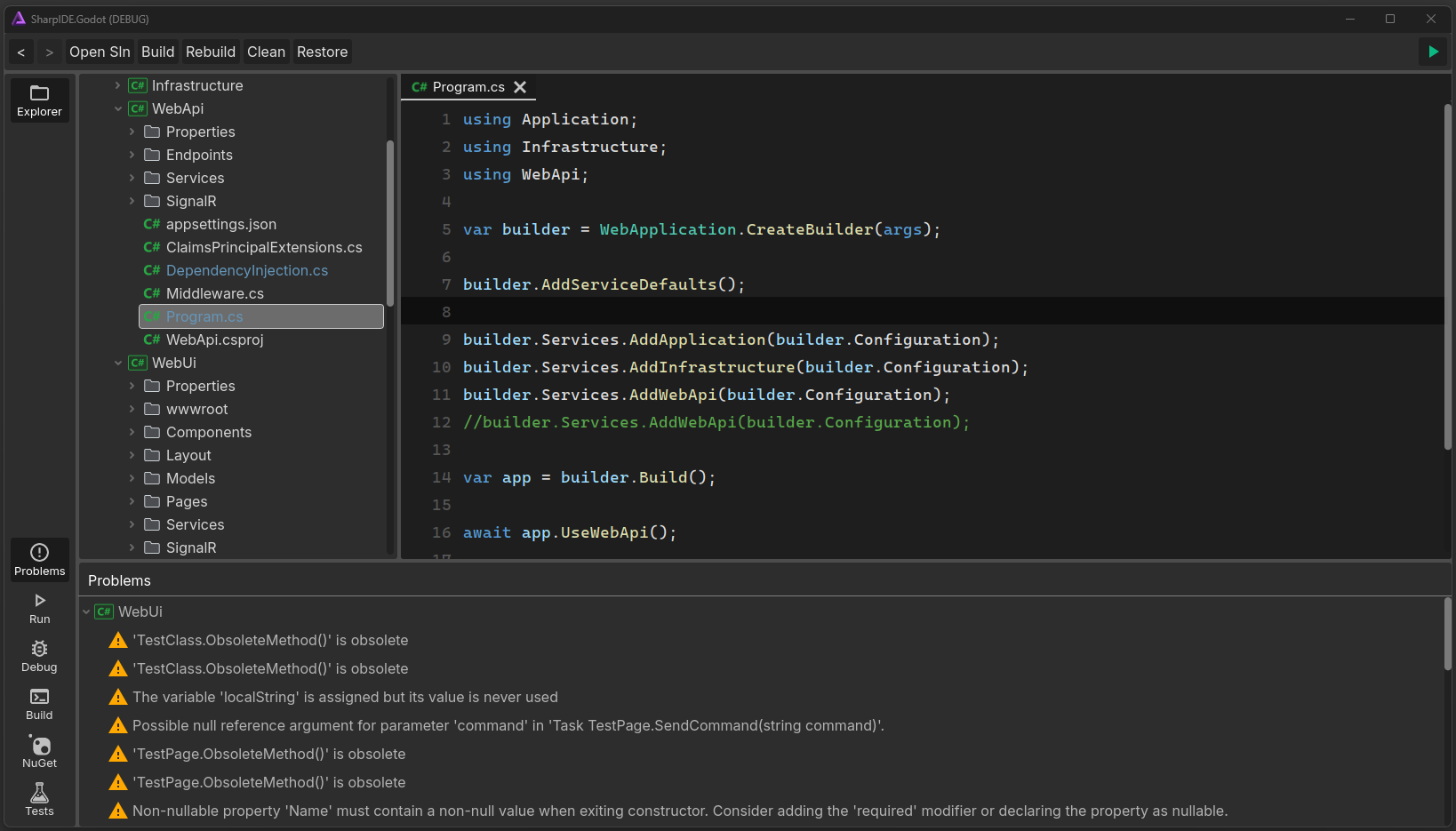This screenshot has width=1456, height=831.
Task: Open the Tests sidebar panel
Action: tap(39, 800)
